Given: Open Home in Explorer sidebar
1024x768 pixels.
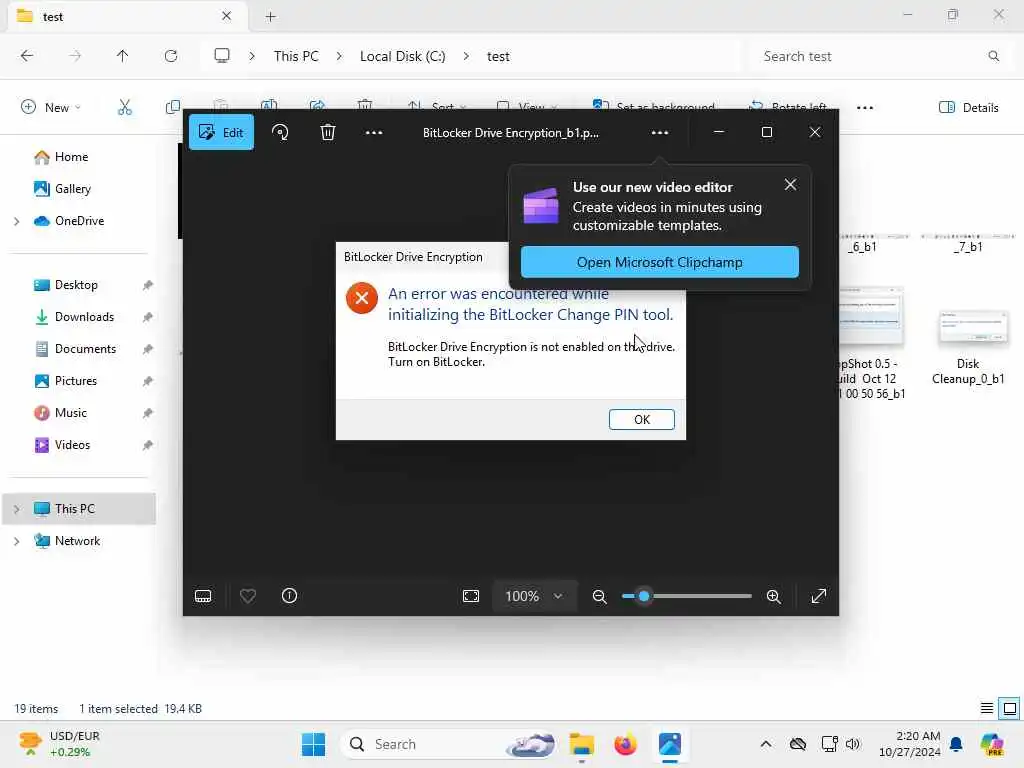Looking at the screenshot, I should 71,157.
